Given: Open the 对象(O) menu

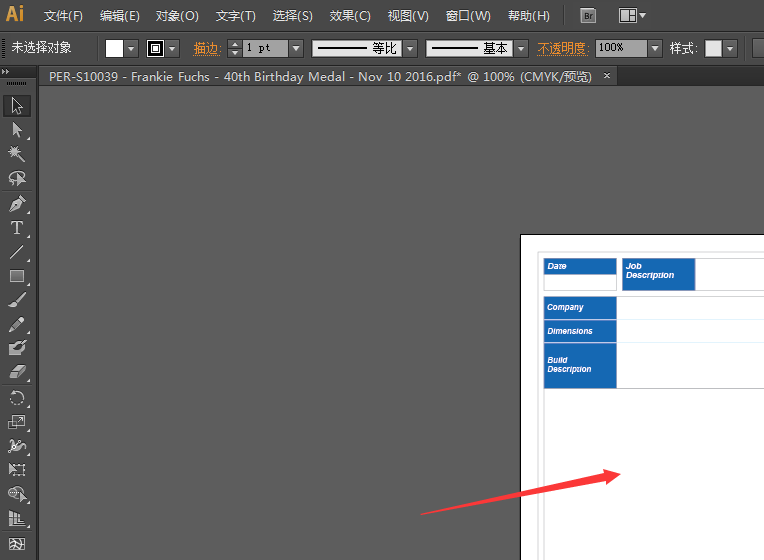Looking at the screenshot, I should tap(177, 16).
